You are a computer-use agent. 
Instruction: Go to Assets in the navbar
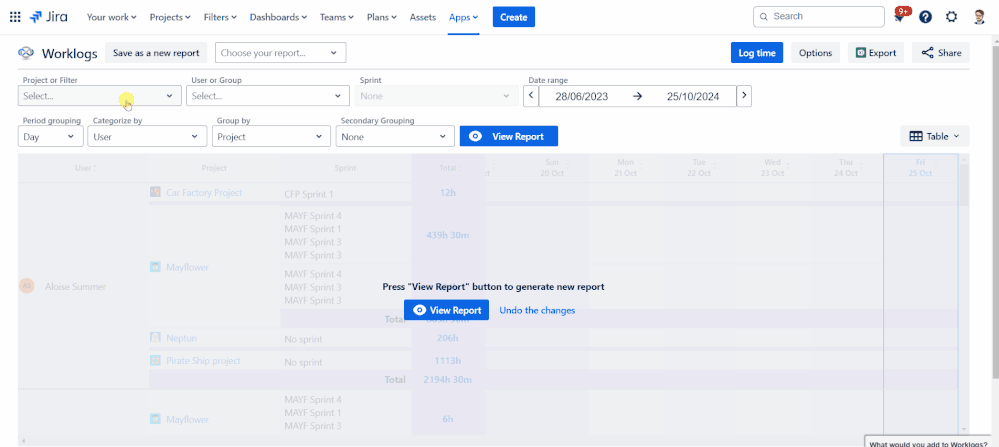[x=422, y=17]
